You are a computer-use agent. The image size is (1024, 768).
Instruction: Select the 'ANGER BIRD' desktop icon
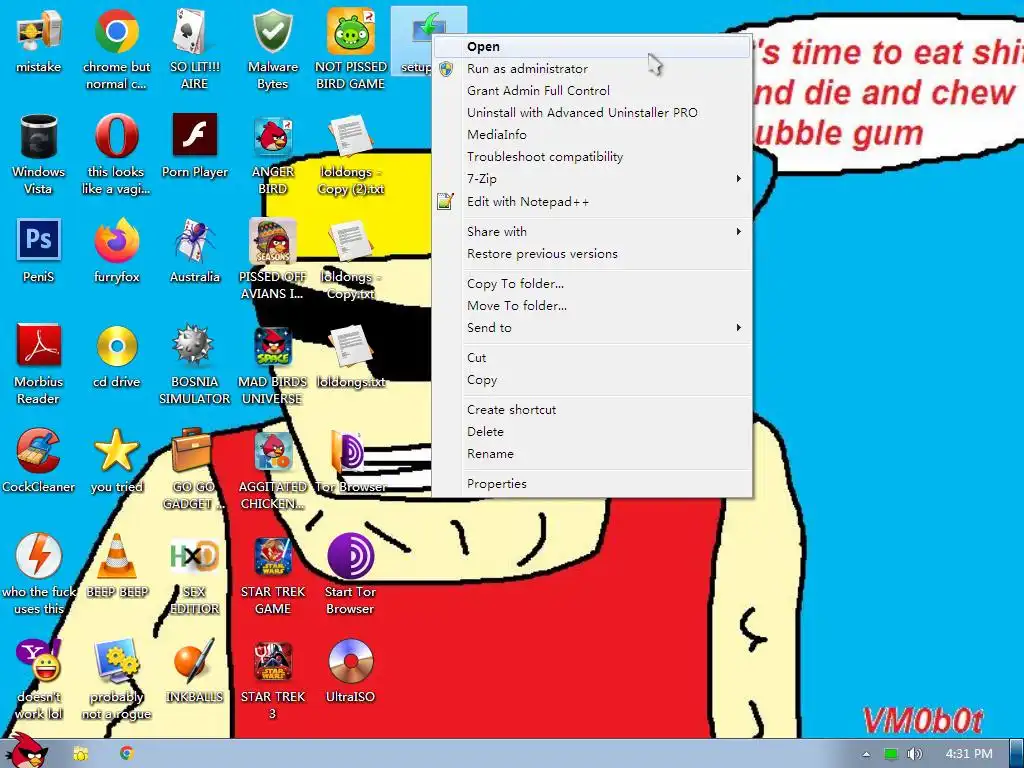(x=272, y=154)
